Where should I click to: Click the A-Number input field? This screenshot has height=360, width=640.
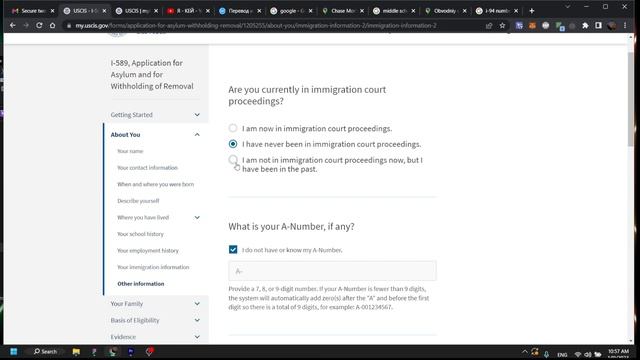332,271
